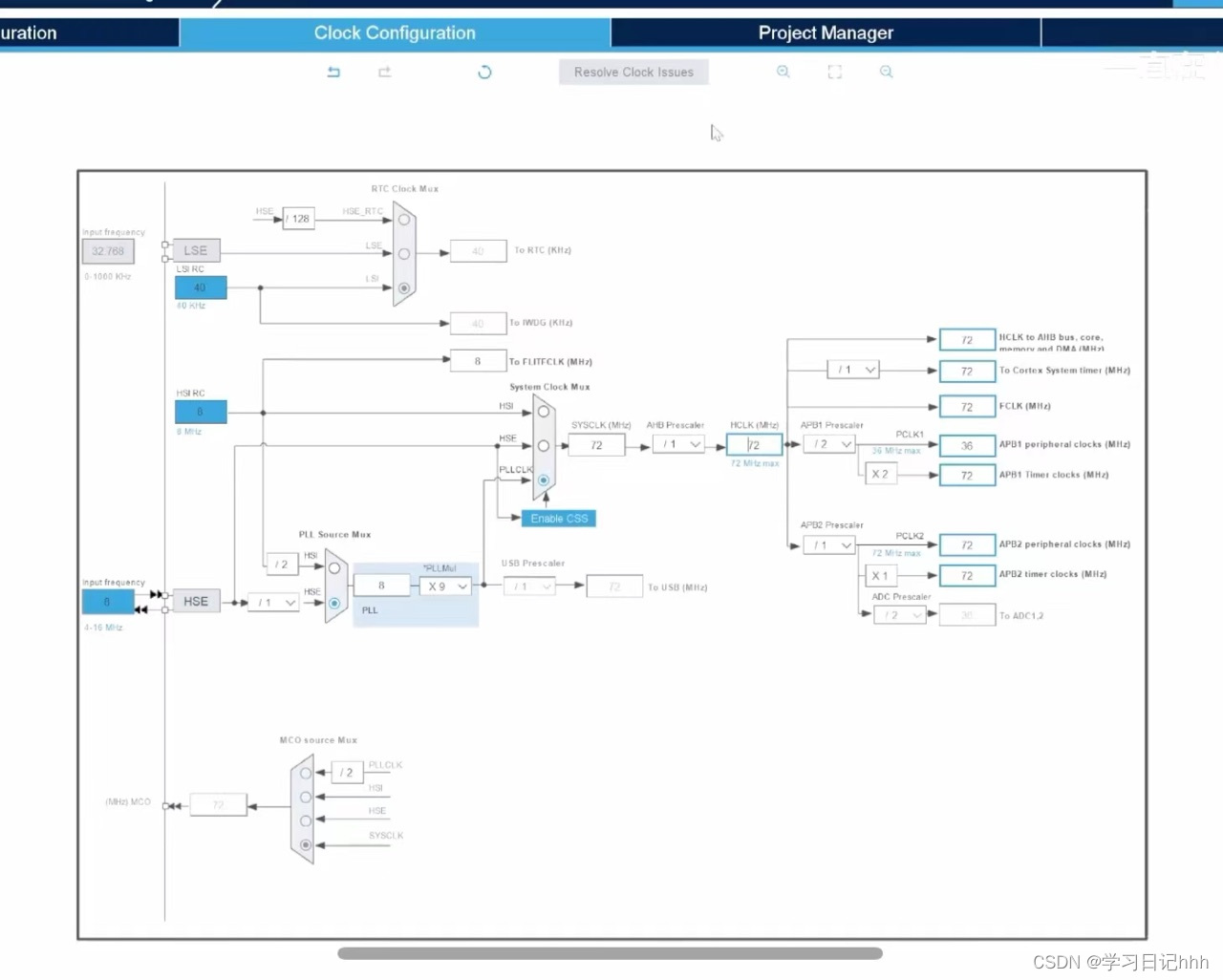1223x980 pixels.
Task: Select HSE on System Clock Mux
Action: click(x=544, y=446)
